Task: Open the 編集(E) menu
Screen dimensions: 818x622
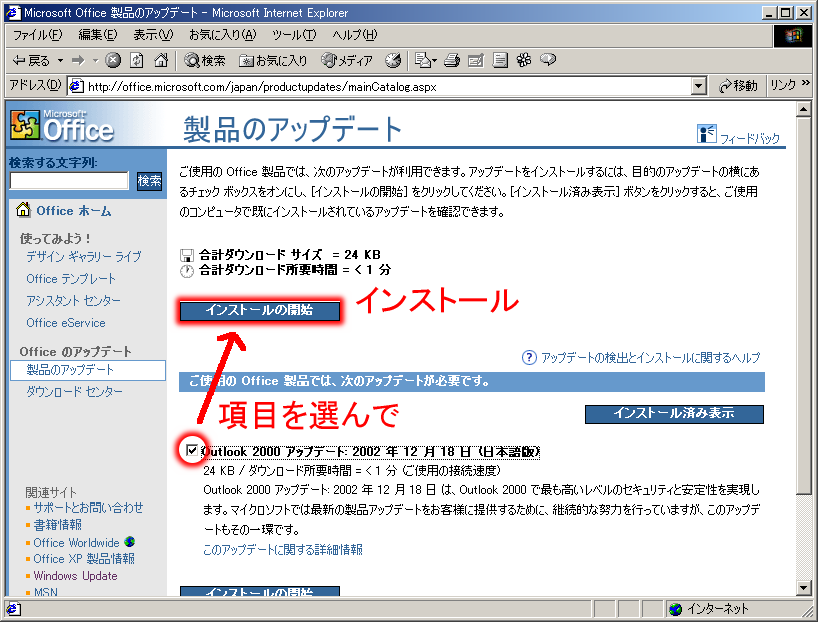Action: (98, 35)
